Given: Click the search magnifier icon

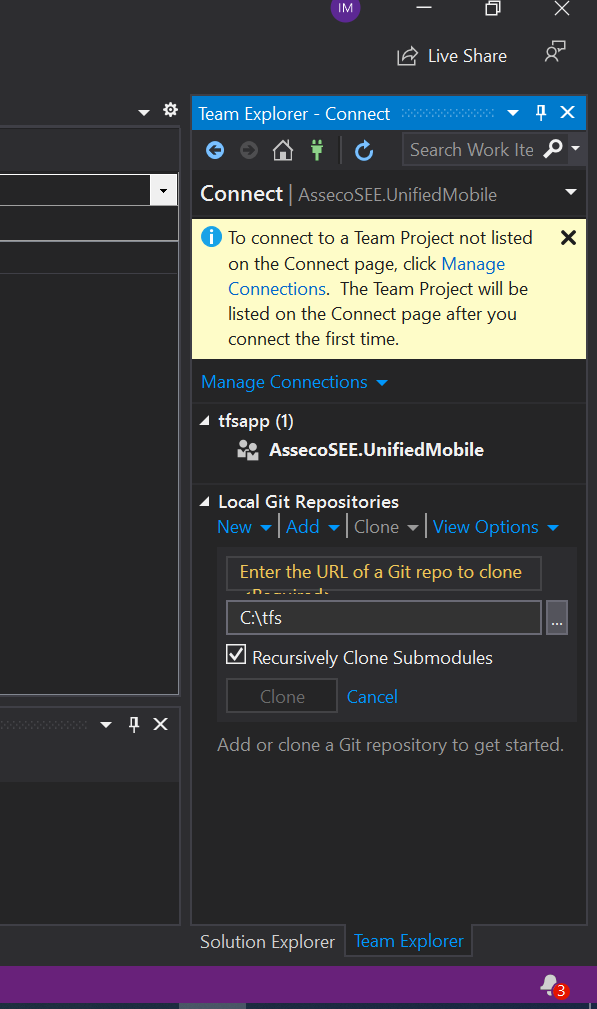Looking at the screenshot, I should pyautogui.click(x=553, y=149).
